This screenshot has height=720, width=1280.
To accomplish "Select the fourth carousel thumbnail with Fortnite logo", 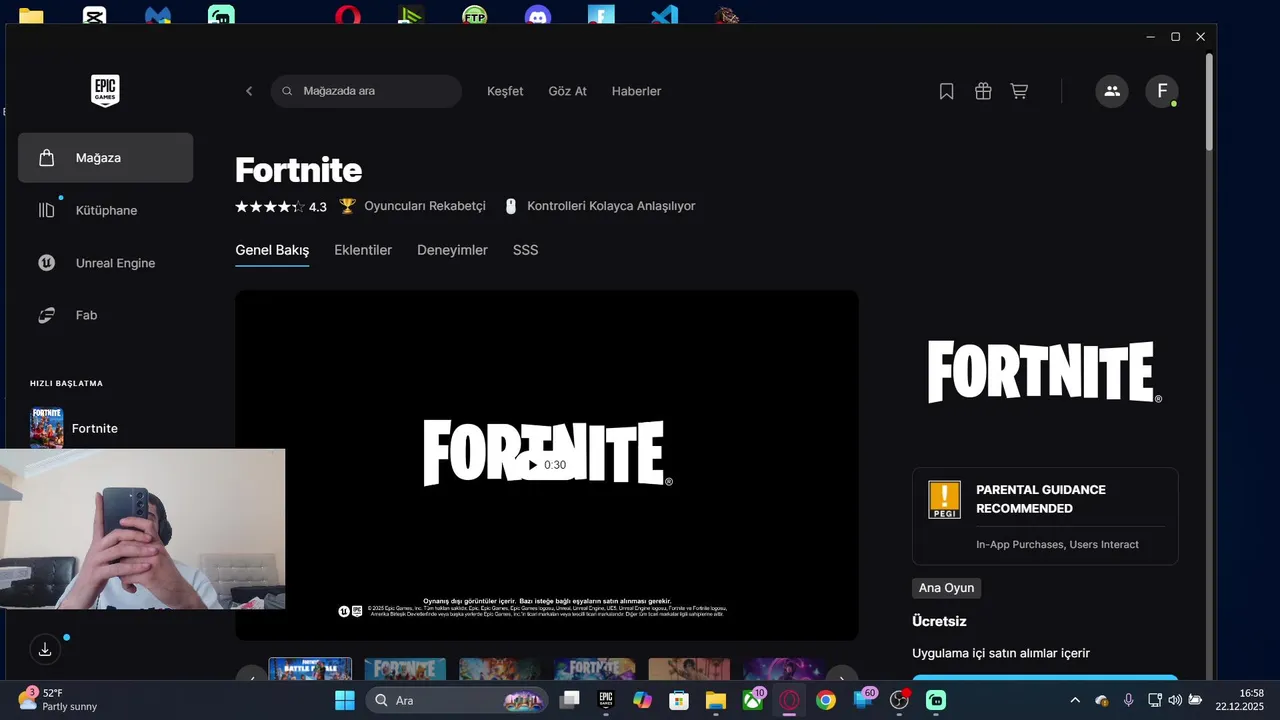I will tap(594, 669).
